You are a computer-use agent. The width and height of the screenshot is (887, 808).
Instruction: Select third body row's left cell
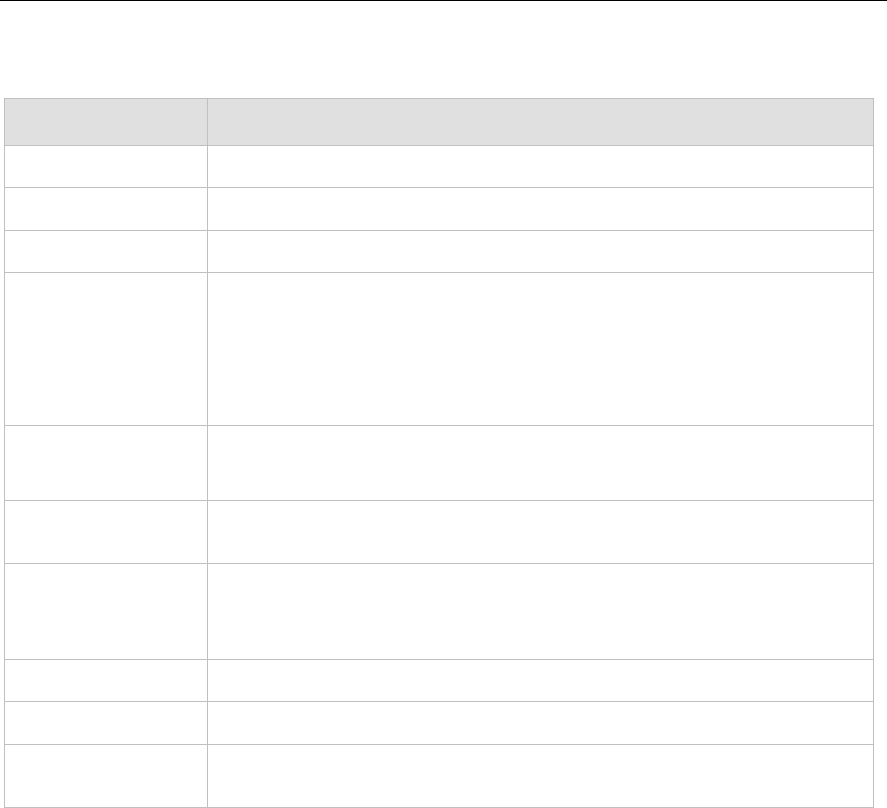pos(105,251)
